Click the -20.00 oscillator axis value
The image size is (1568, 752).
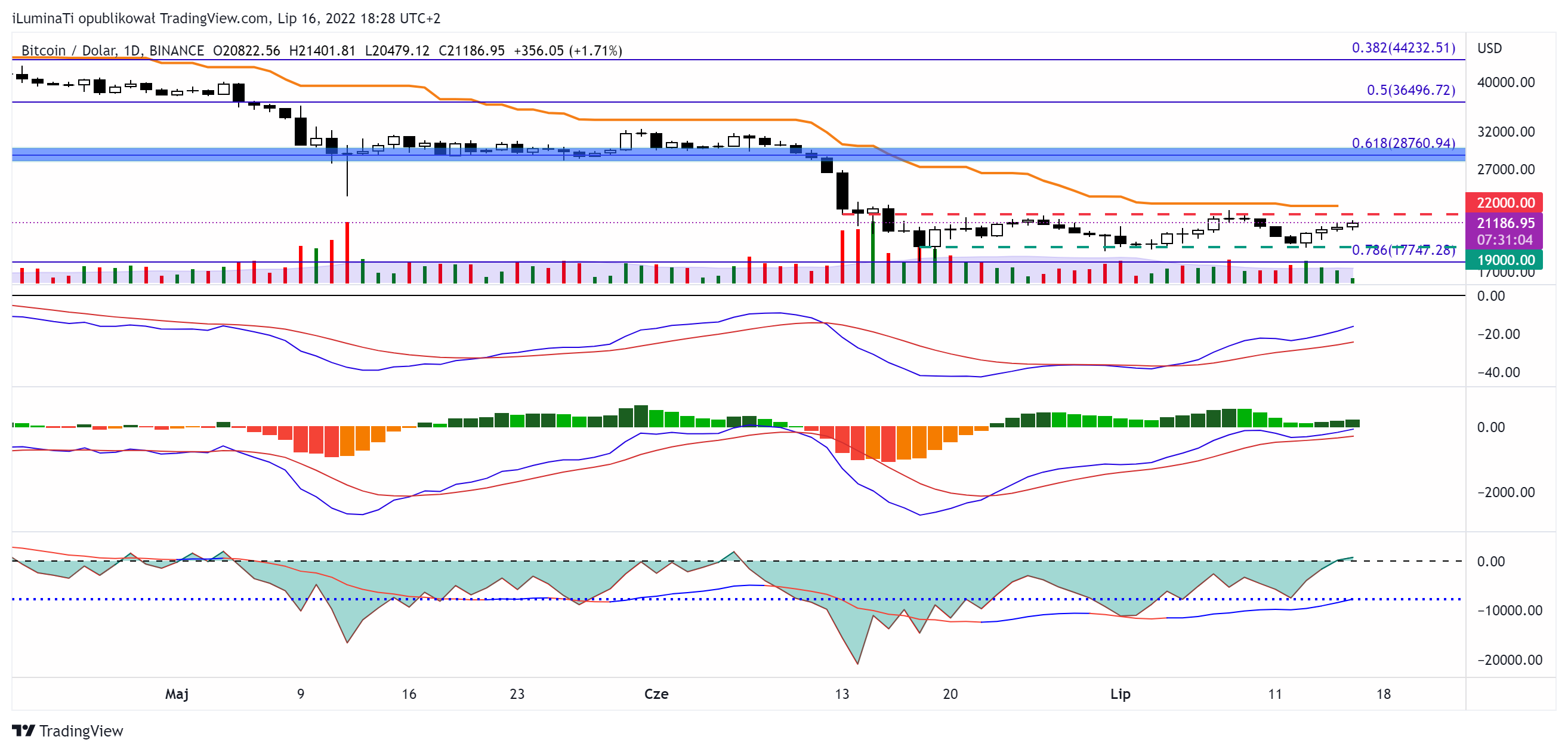coord(1498,334)
